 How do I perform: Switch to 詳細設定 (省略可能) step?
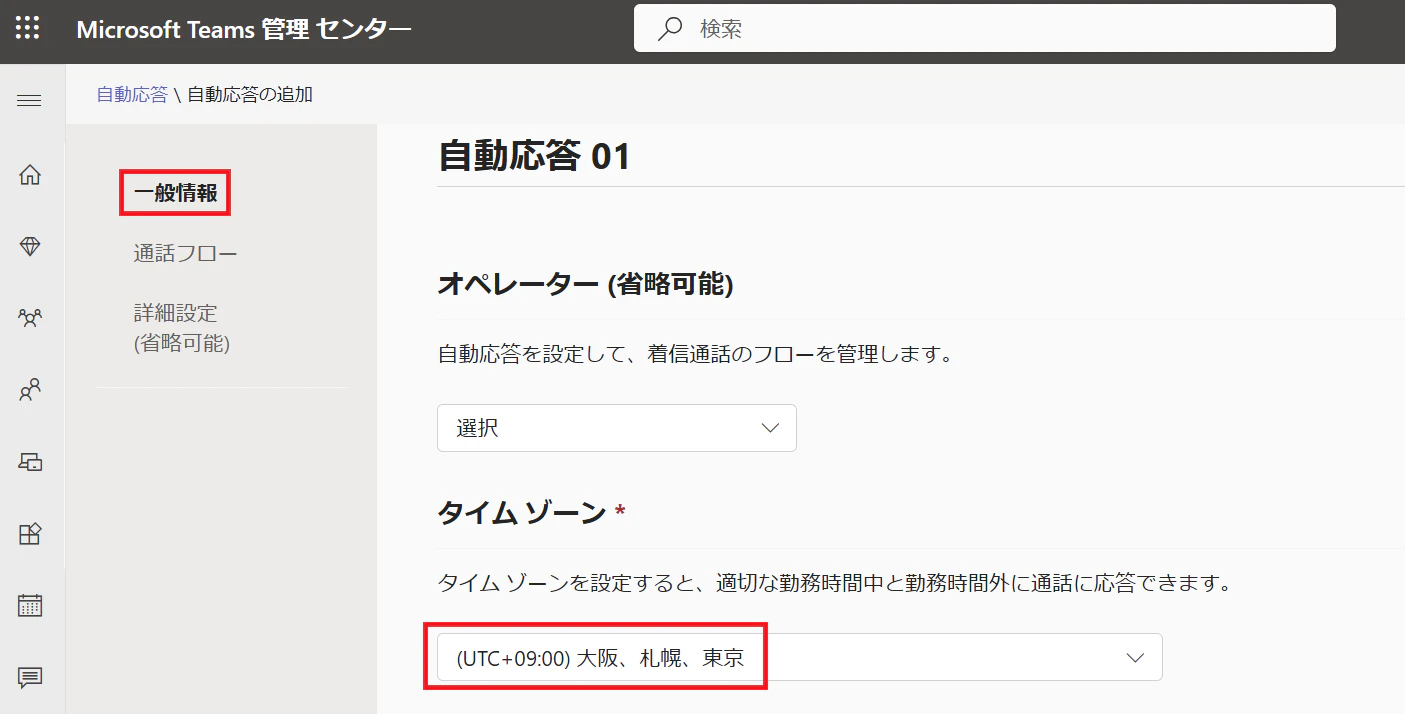coord(182,328)
